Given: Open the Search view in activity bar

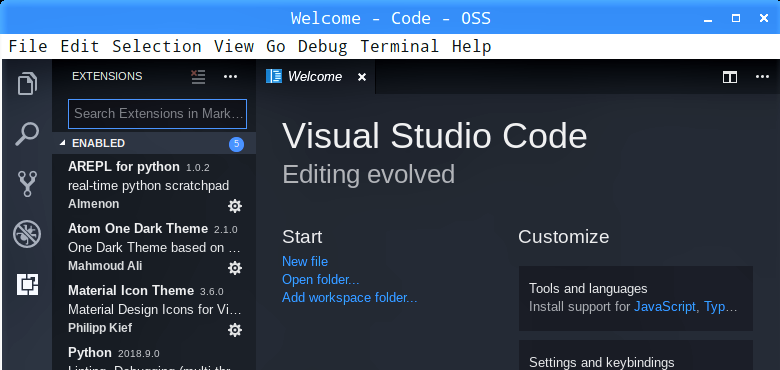Looking at the screenshot, I should click(x=27, y=134).
